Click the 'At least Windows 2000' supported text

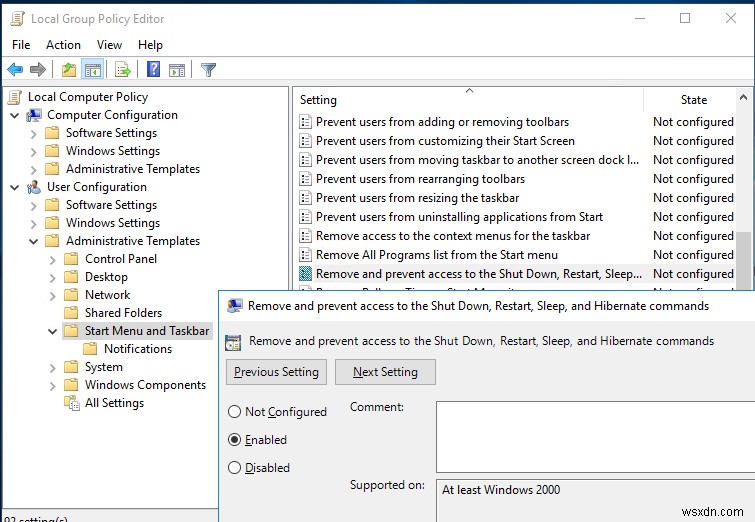tap(501, 490)
